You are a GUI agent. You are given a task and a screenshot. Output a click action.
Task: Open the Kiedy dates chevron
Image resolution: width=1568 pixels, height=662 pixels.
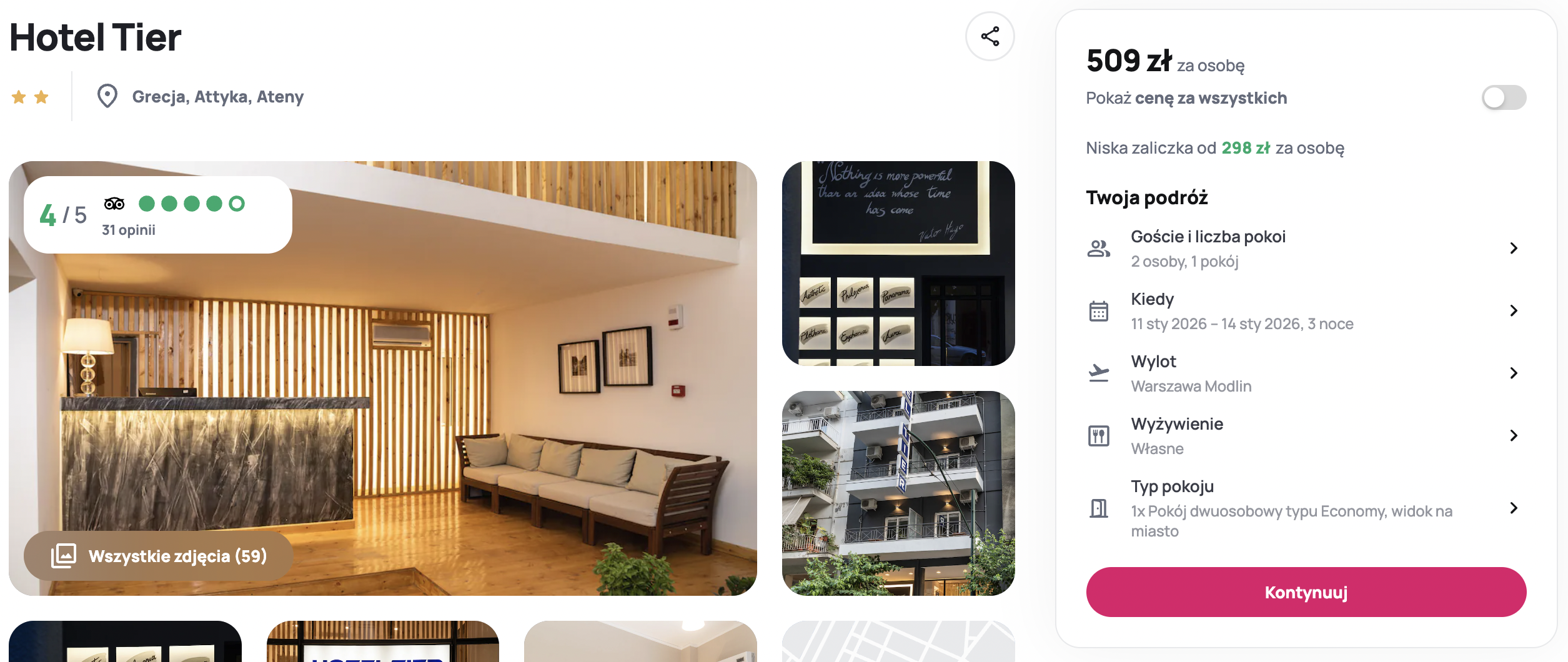(1513, 311)
